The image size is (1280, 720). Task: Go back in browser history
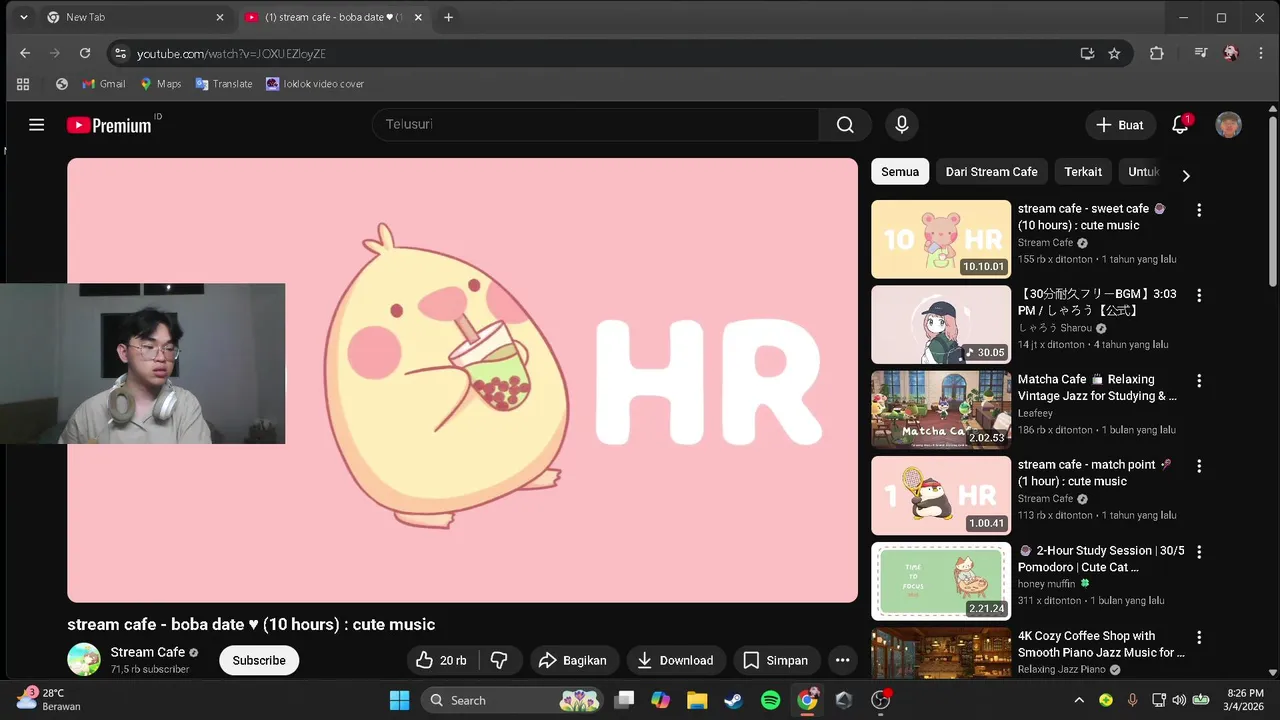pyautogui.click(x=25, y=53)
